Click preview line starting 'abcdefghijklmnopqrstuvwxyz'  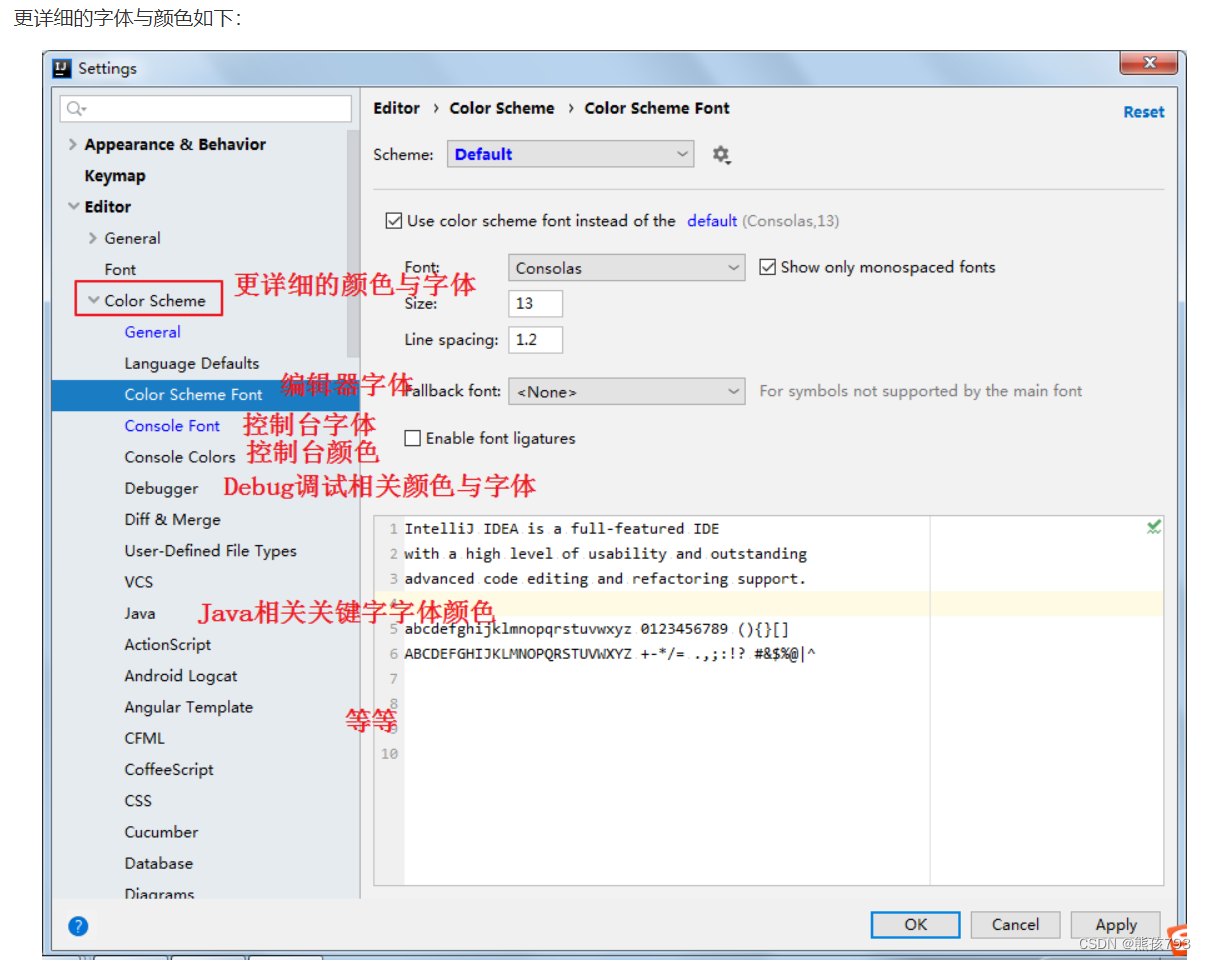coord(597,629)
